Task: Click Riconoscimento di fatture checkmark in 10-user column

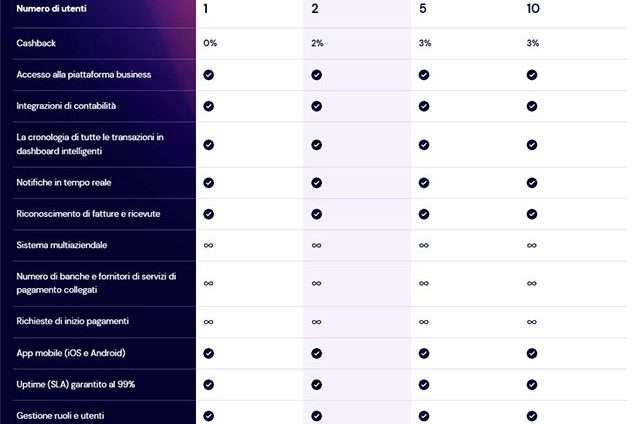Action: point(531,214)
